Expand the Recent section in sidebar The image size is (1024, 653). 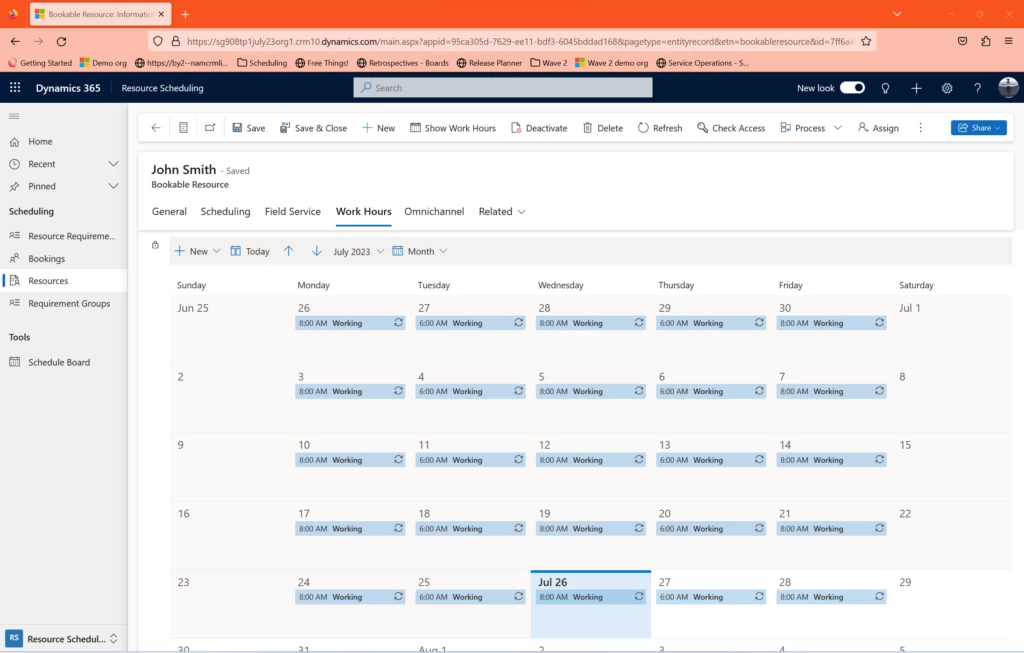coord(113,164)
